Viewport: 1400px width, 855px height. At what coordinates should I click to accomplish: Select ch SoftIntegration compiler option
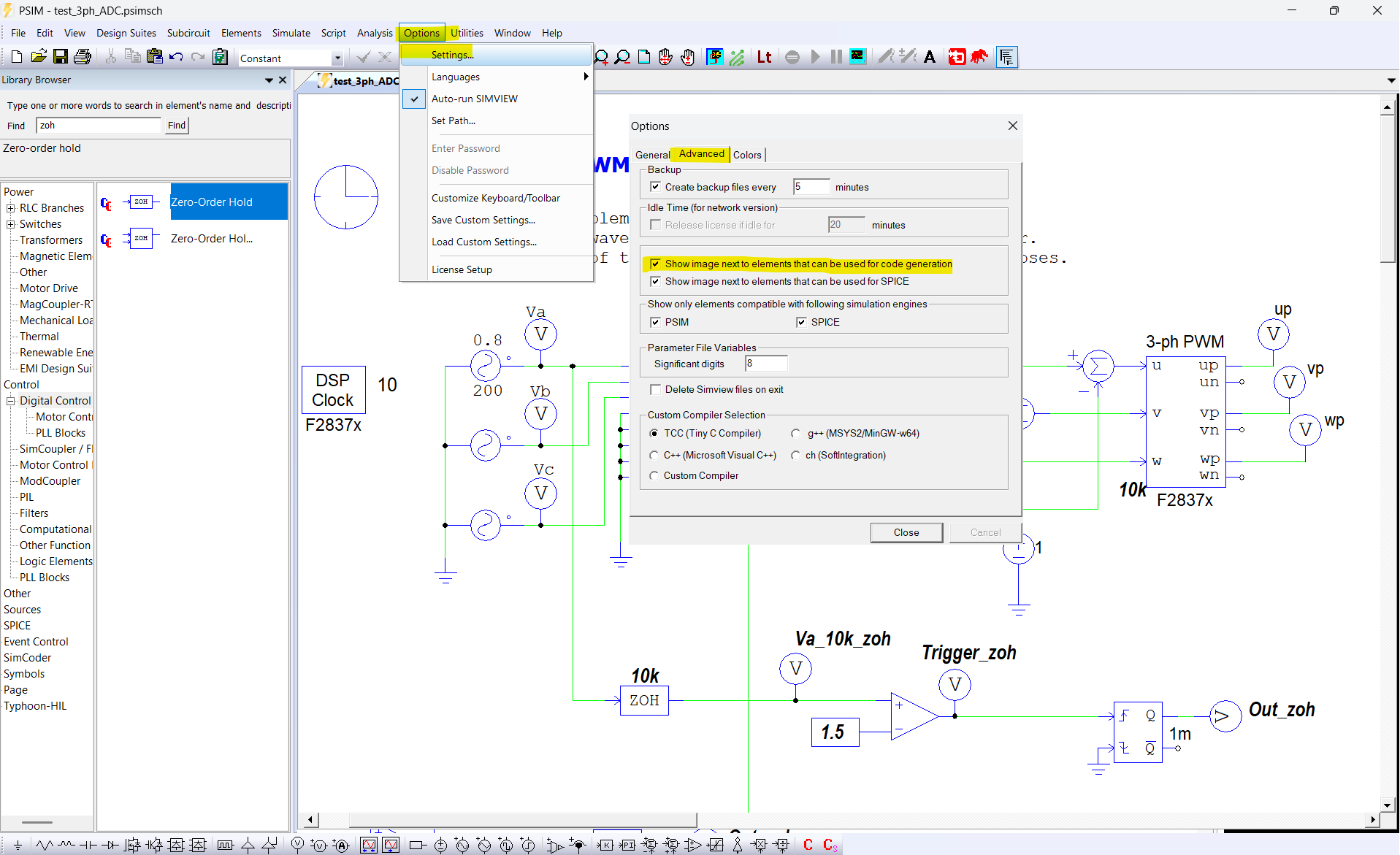[795, 455]
